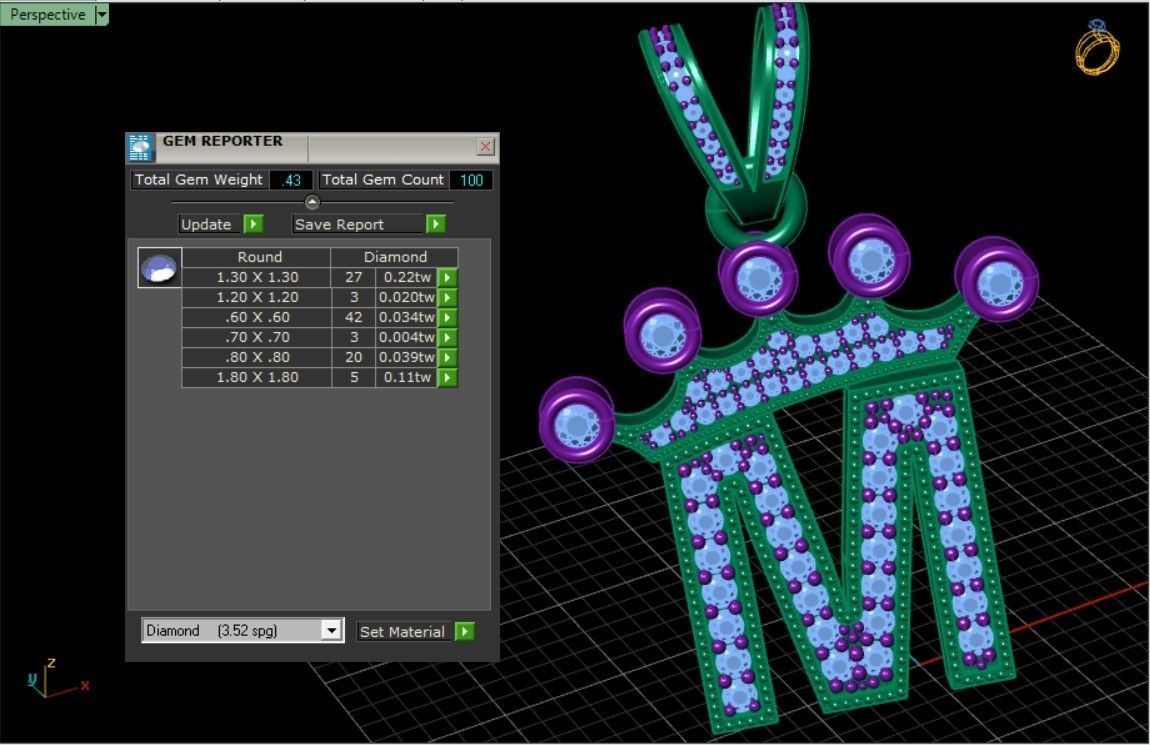
Task: Click the count cell showing 27
Action: (x=354, y=277)
